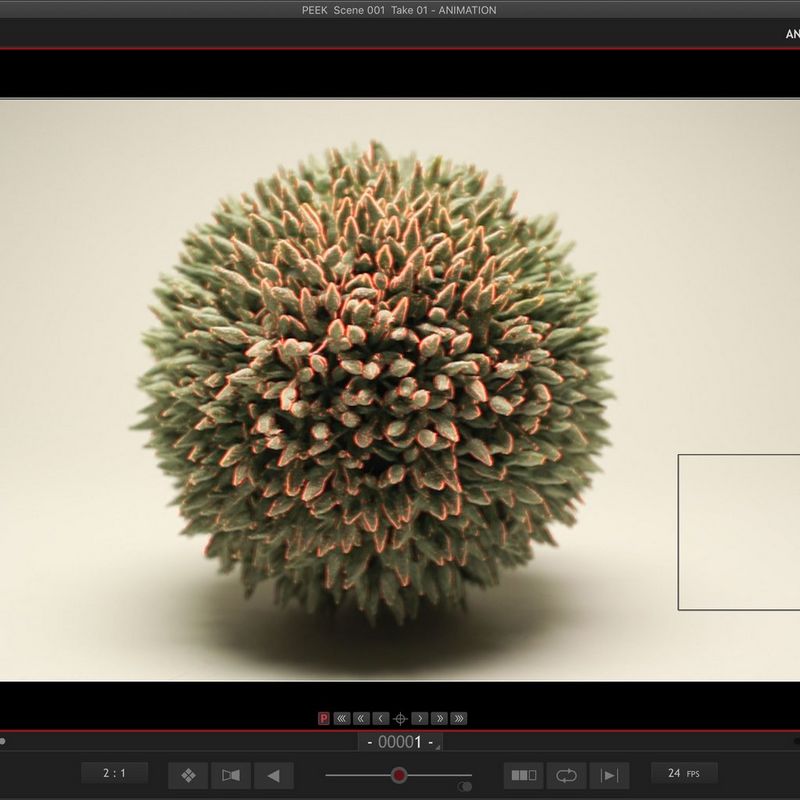
Task: Click the four-diamond pattern icon near playback controls
Action: point(188,772)
